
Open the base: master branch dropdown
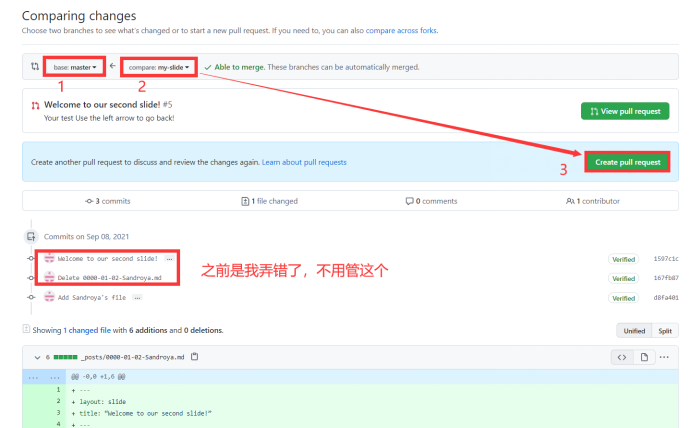(75, 67)
